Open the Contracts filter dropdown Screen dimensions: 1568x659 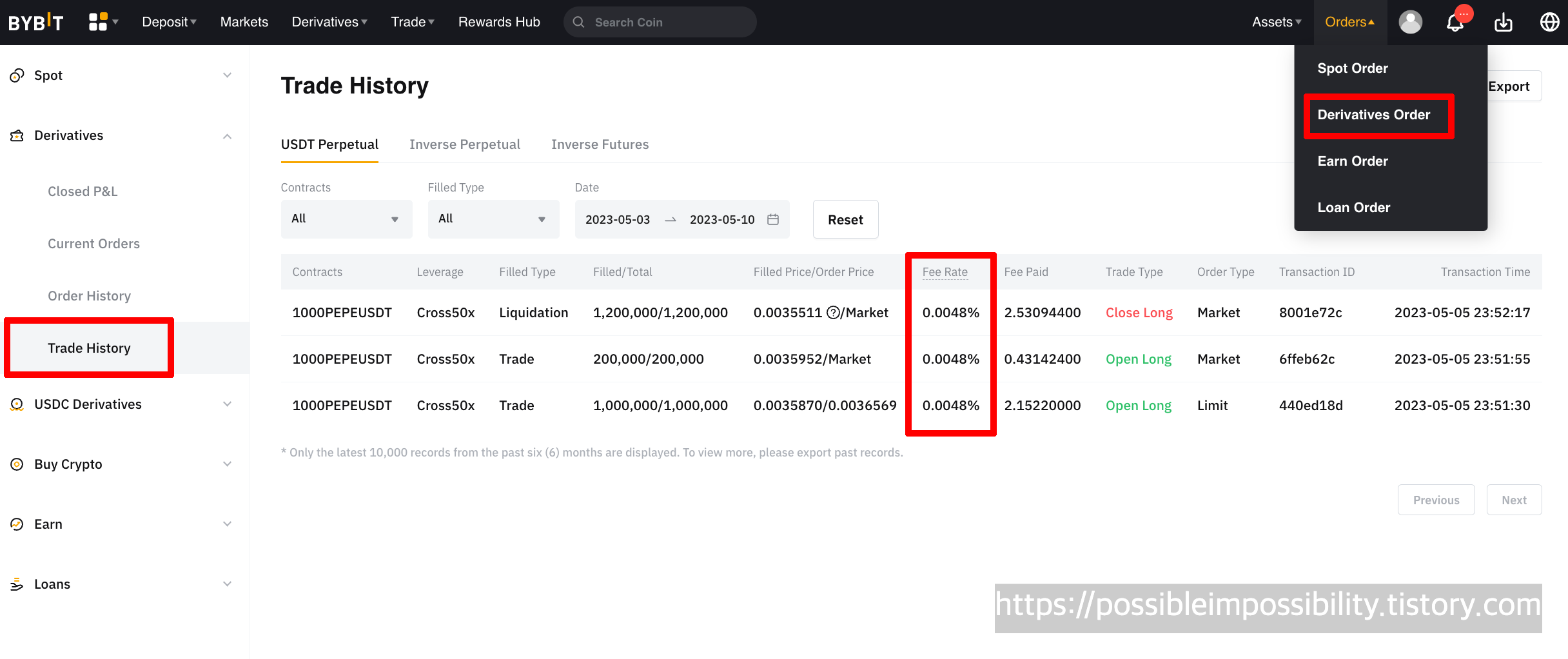346,219
